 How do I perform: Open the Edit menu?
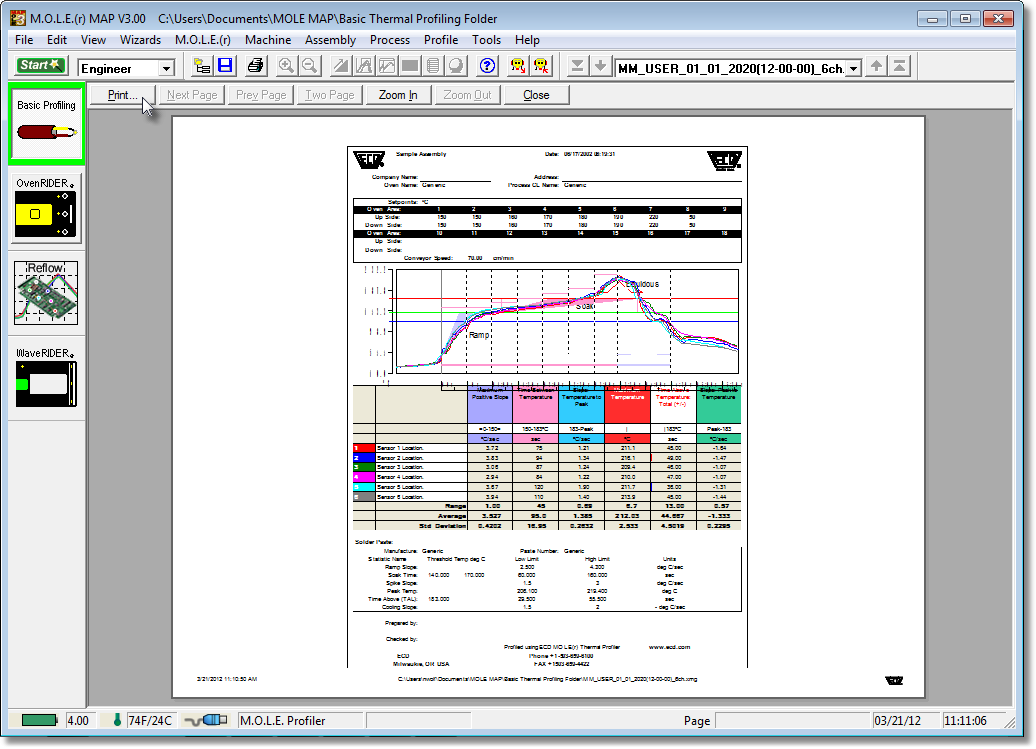click(x=57, y=40)
